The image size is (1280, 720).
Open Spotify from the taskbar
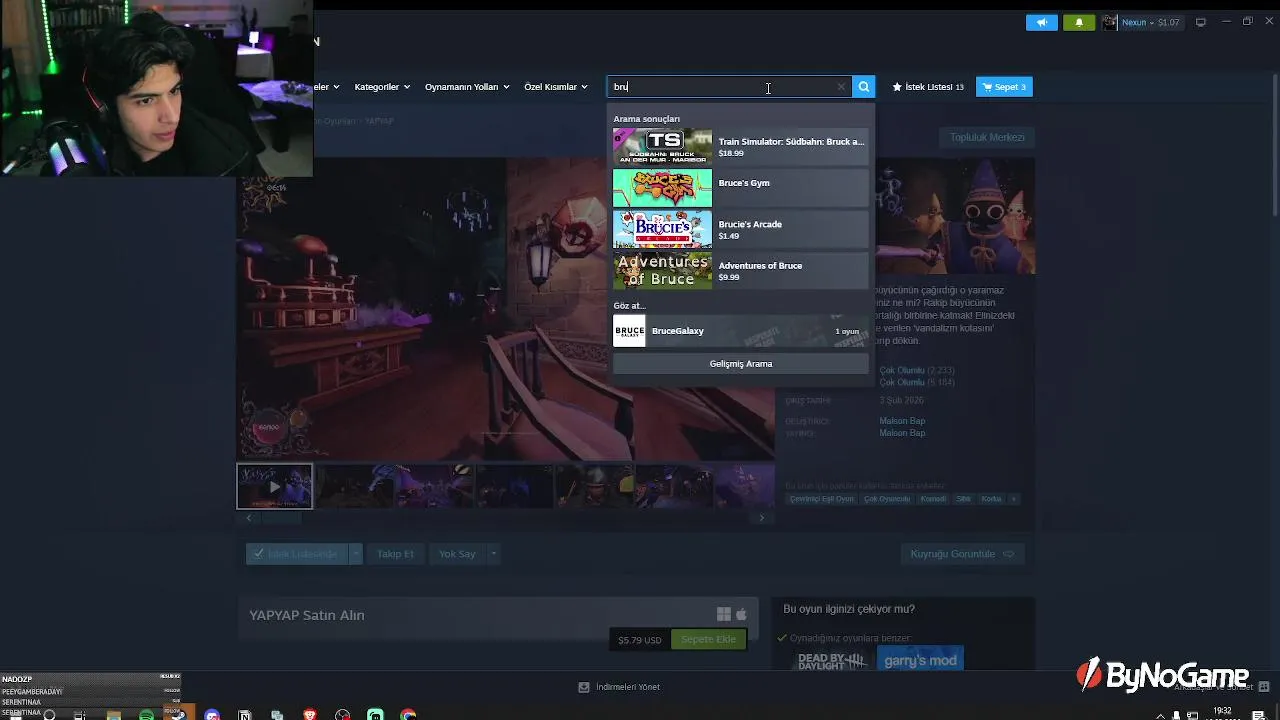147,715
